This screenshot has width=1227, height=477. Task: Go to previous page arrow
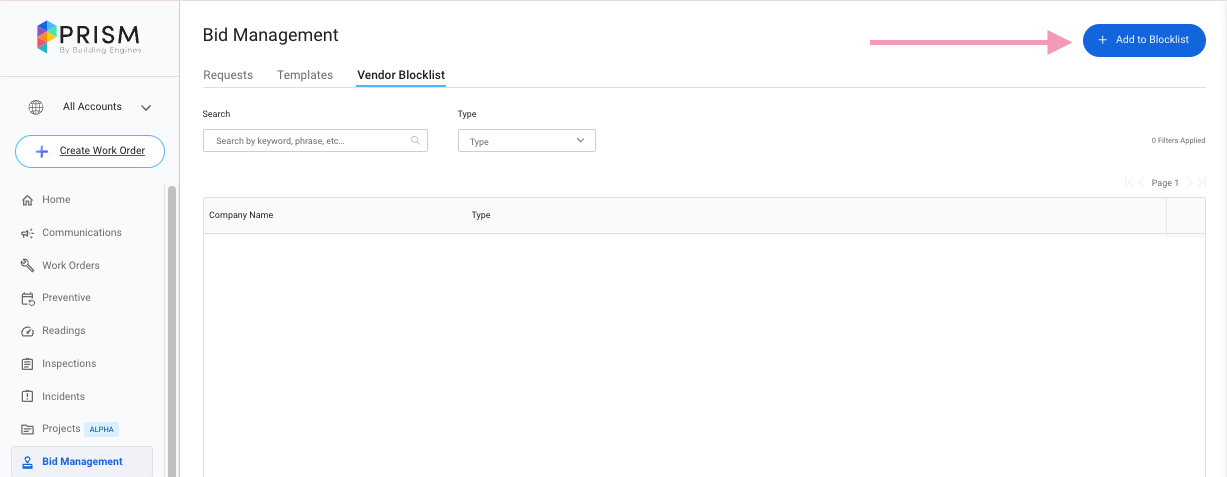point(1141,183)
